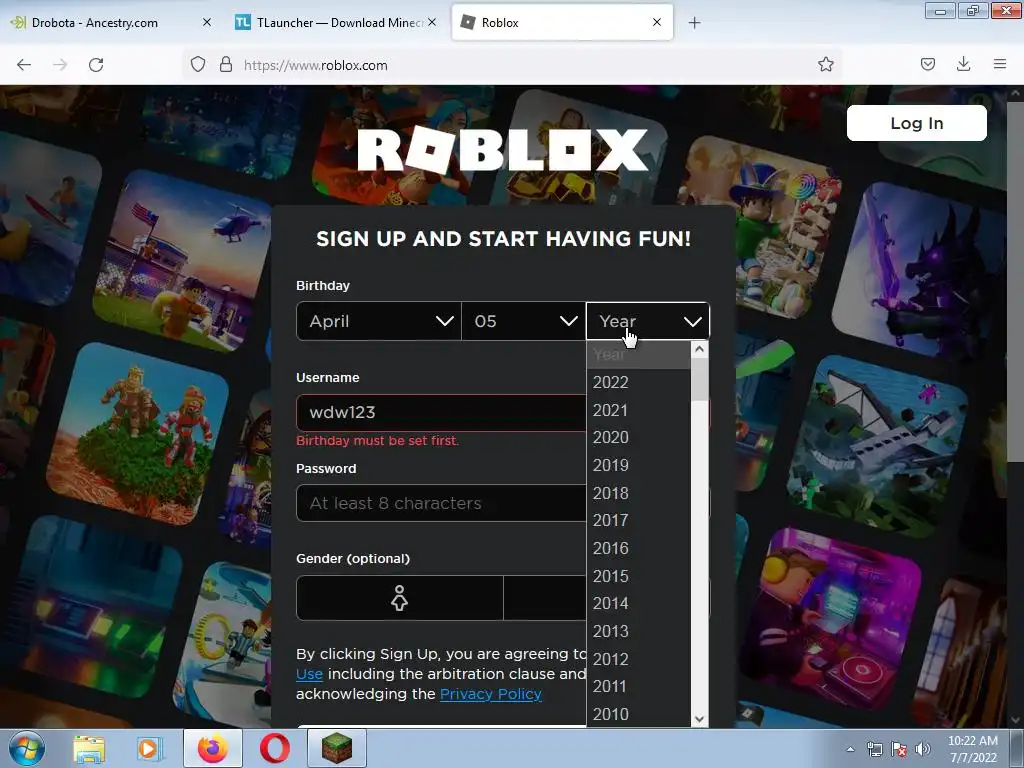This screenshot has width=1024, height=768.
Task: Go back using the browser back arrow
Action: pos(24,65)
